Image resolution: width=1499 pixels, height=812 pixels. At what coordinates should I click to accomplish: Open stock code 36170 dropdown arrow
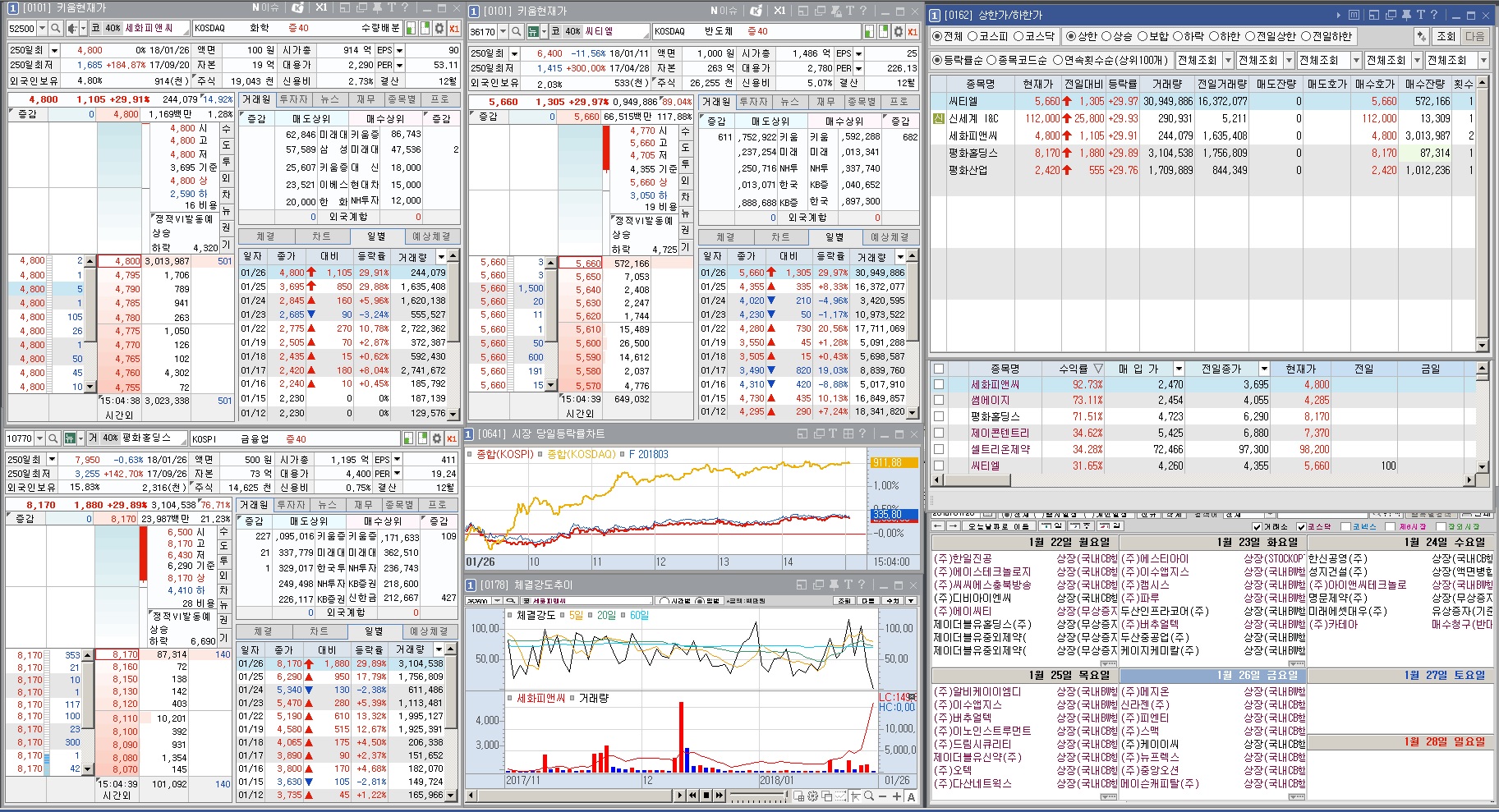pos(503,31)
